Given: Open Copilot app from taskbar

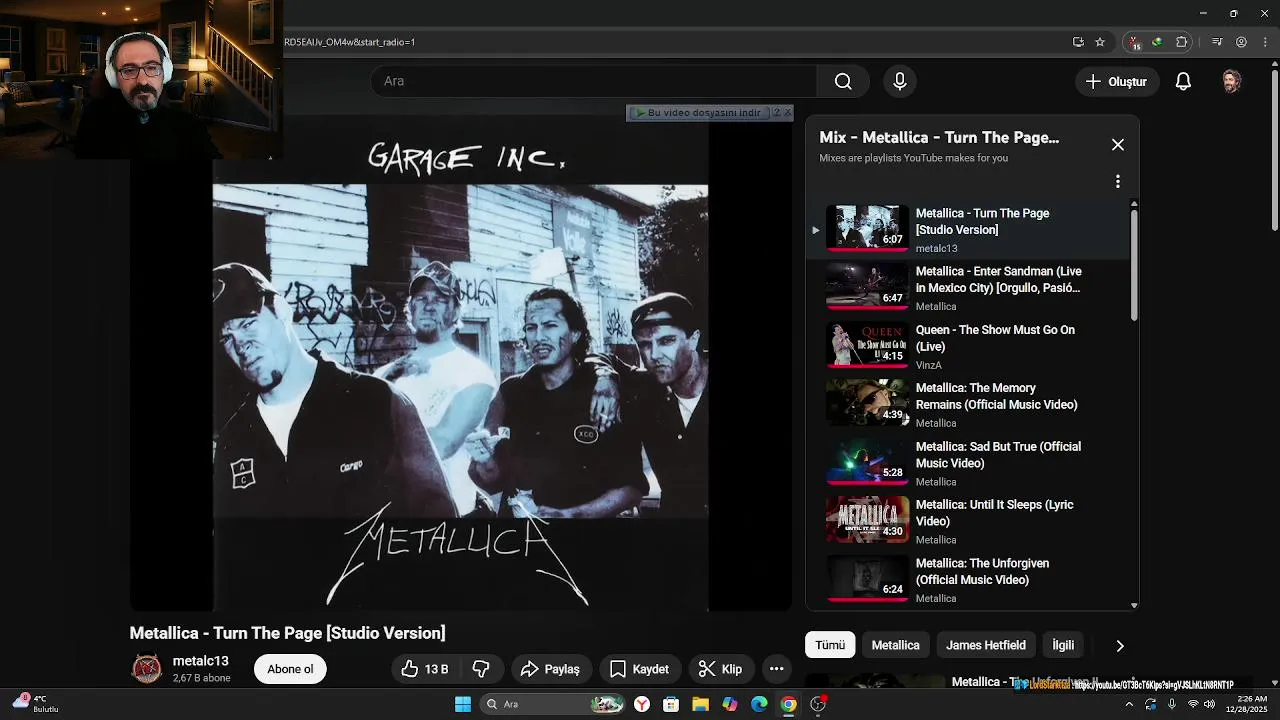Looking at the screenshot, I should click(730, 704).
